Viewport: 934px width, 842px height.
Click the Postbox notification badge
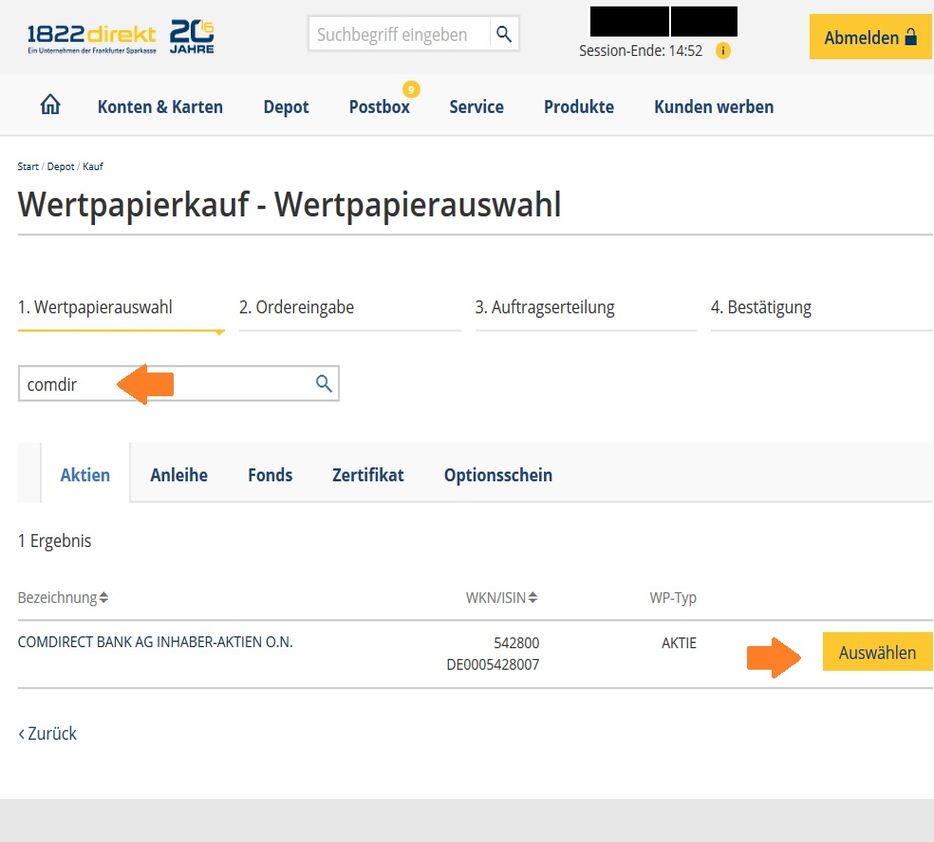click(x=411, y=89)
